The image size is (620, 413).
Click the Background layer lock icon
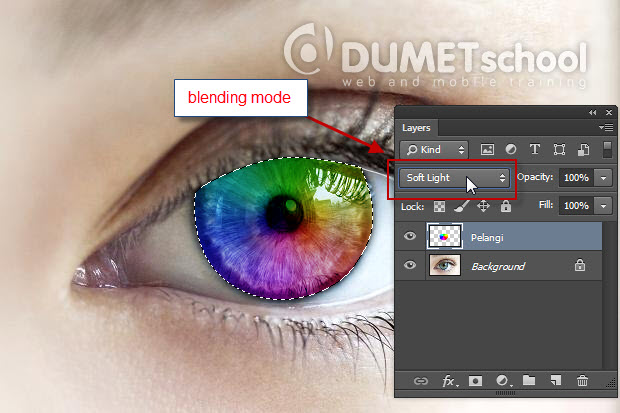coord(580,265)
